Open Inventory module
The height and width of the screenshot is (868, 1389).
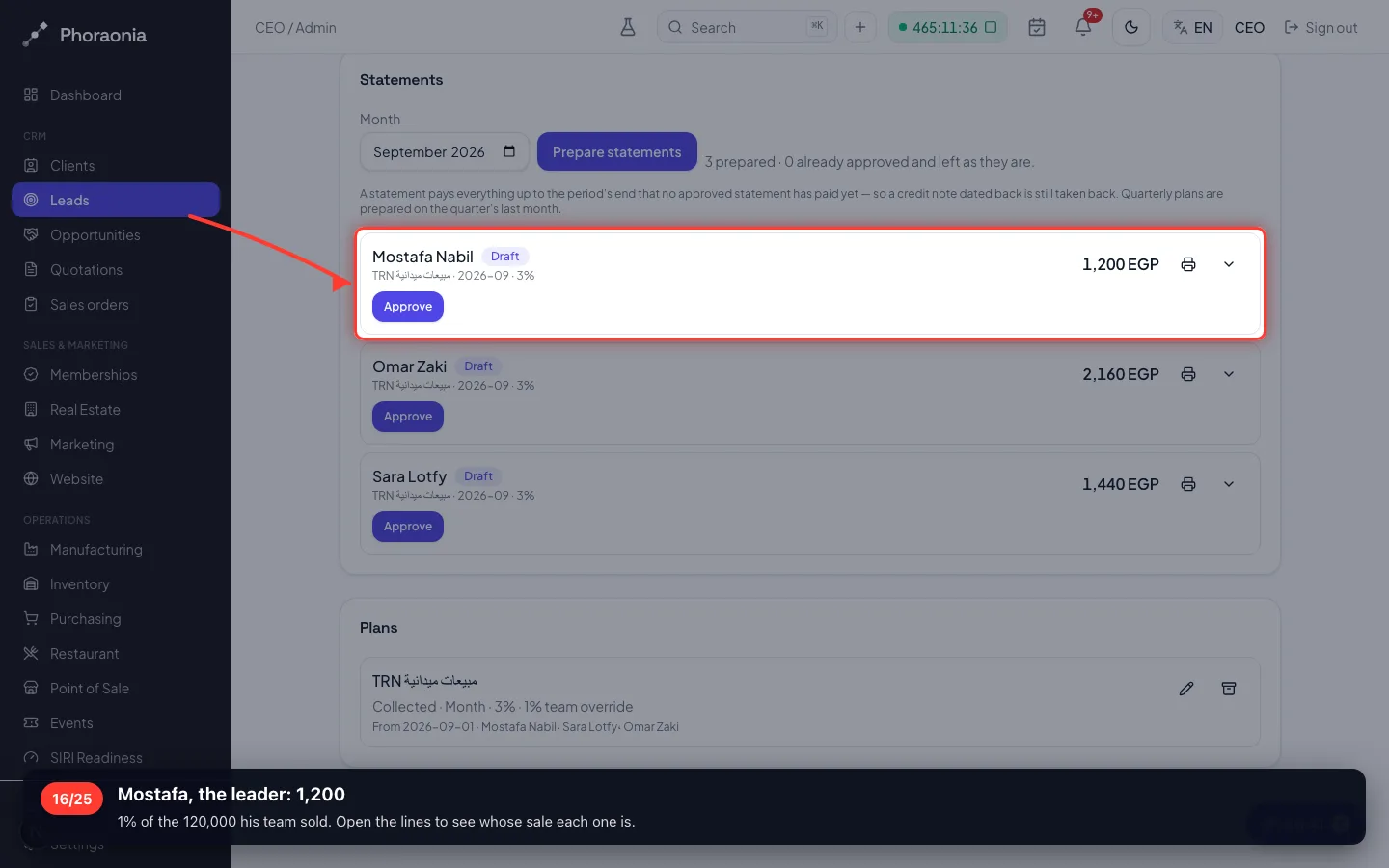point(116,583)
